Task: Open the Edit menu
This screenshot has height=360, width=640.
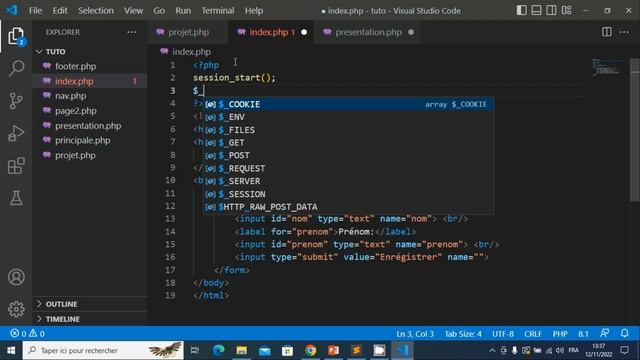Action: [60, 11]
